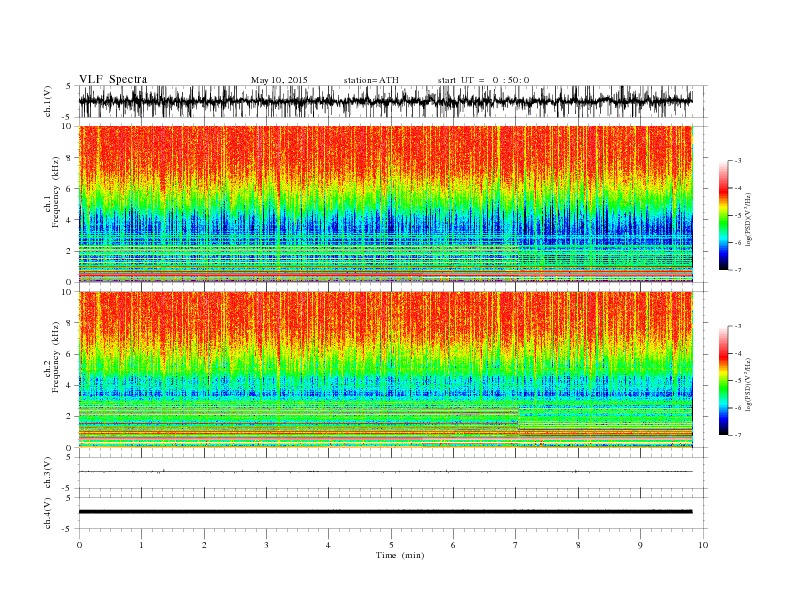
Task: Select the "start UT = 0 :50: 0" text
Action: point(483,80)
